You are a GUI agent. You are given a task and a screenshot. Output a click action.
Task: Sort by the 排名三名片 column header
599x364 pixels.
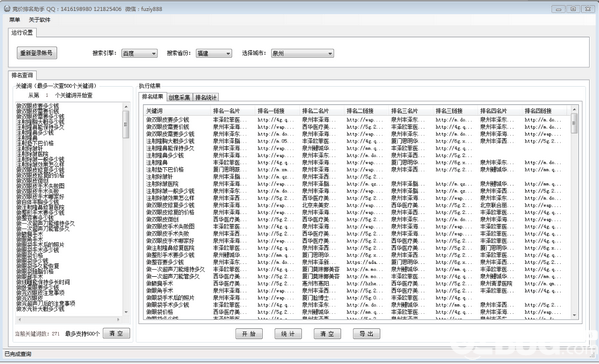(x=412, y=111)
